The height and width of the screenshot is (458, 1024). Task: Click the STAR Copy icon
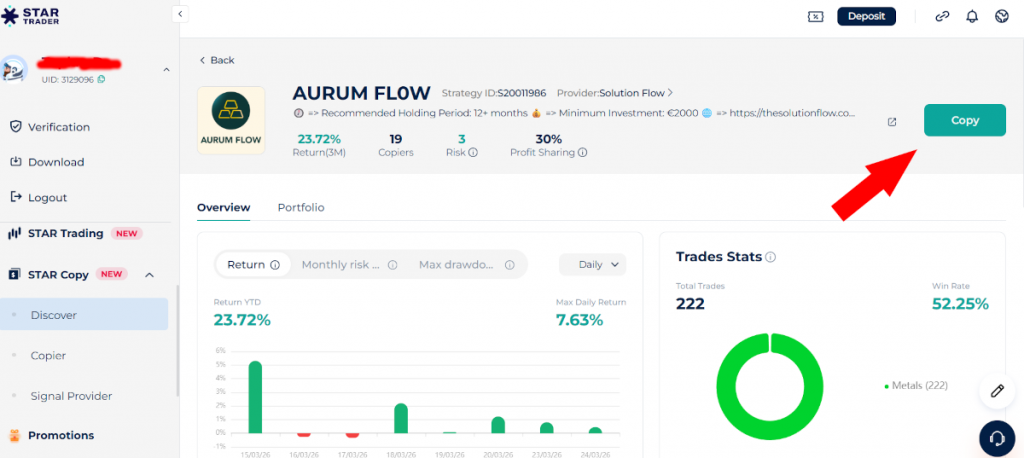(x=14, y=274)
